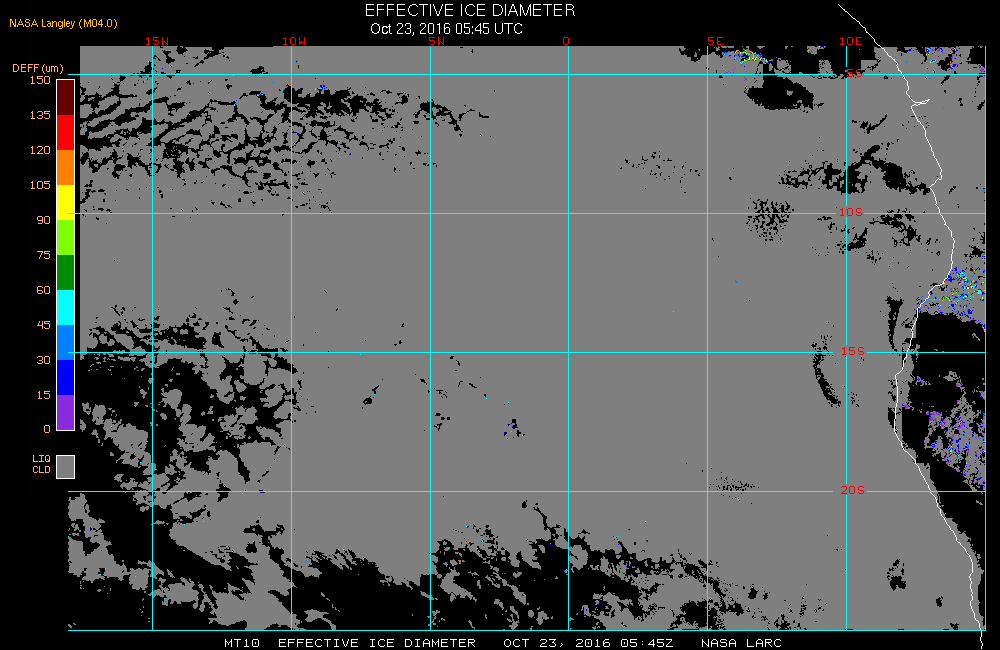Click the '75' scale value

coord(43,255)
